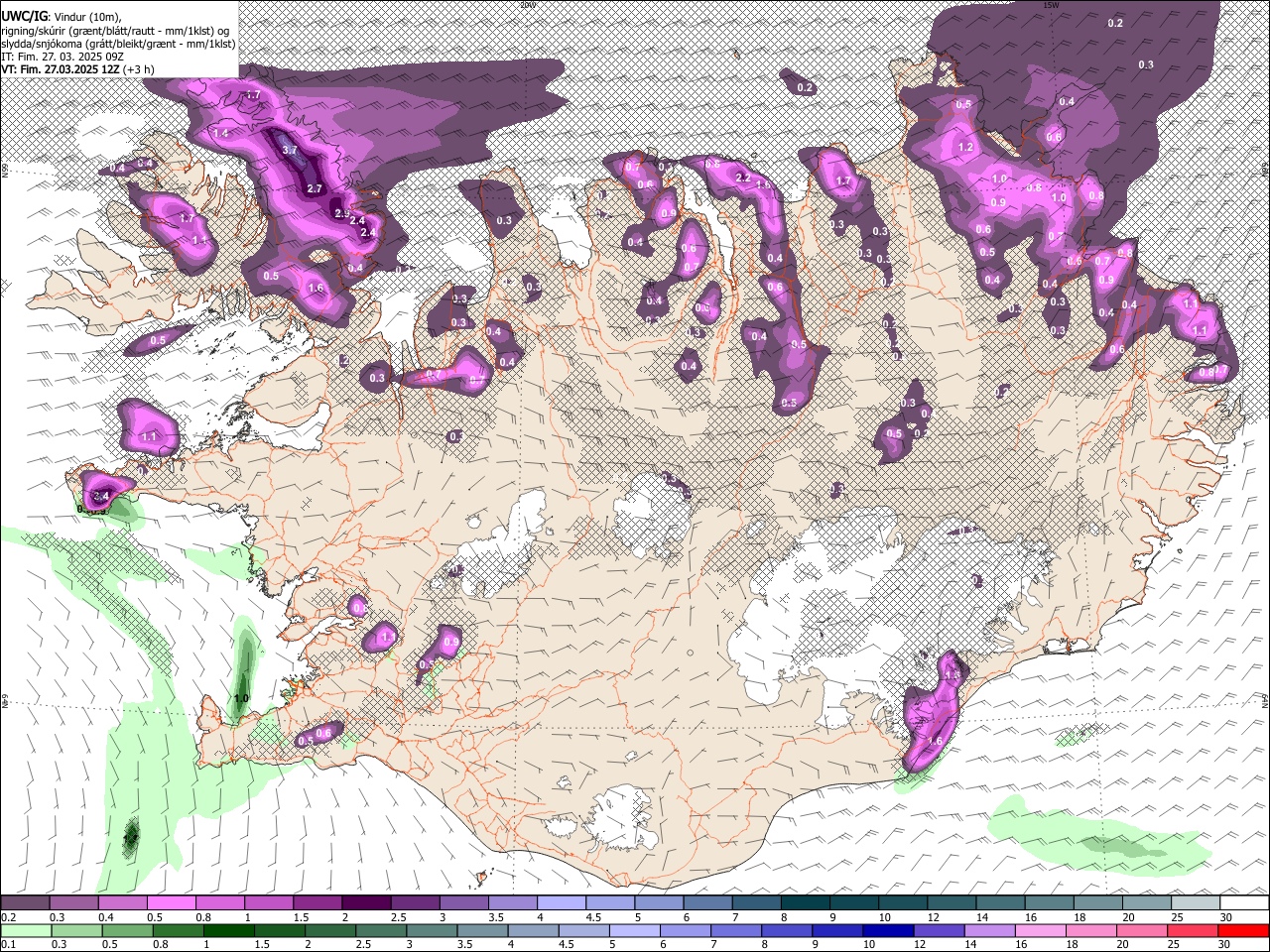Click the "1.2" value in the northeast snow band
The image size is (1270, 952).
[965, 147]
